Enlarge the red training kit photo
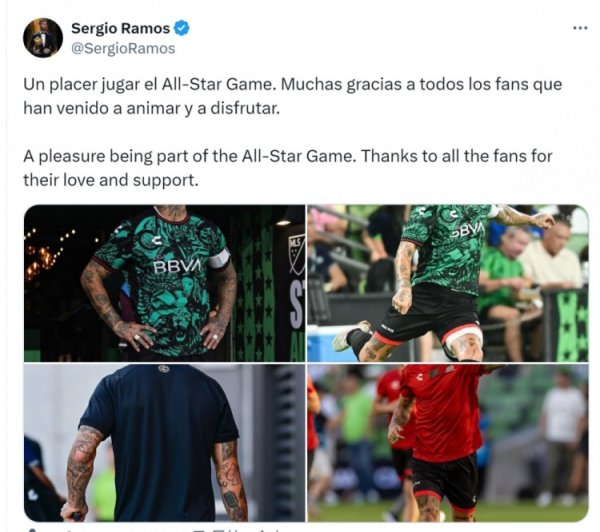 pyautogui.click(x=448, y=443)
